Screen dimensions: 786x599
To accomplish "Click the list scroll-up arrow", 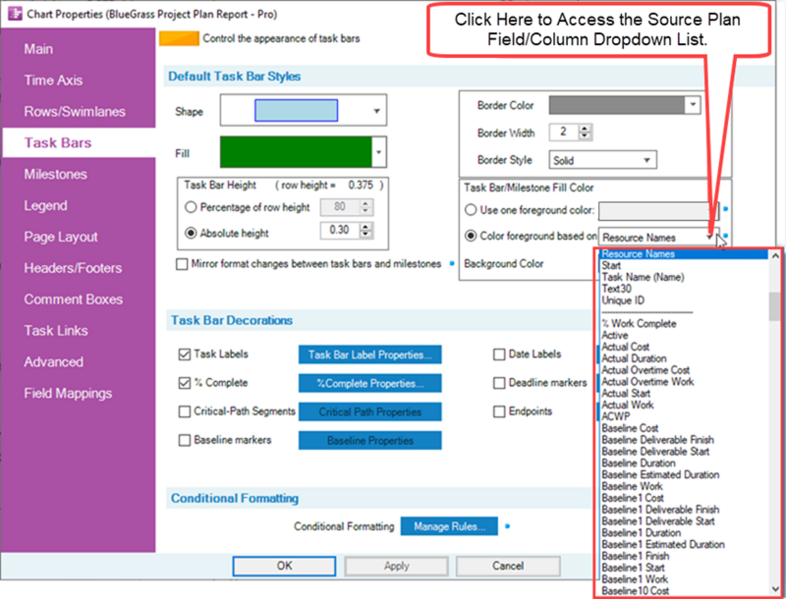I will coord(774,256).
